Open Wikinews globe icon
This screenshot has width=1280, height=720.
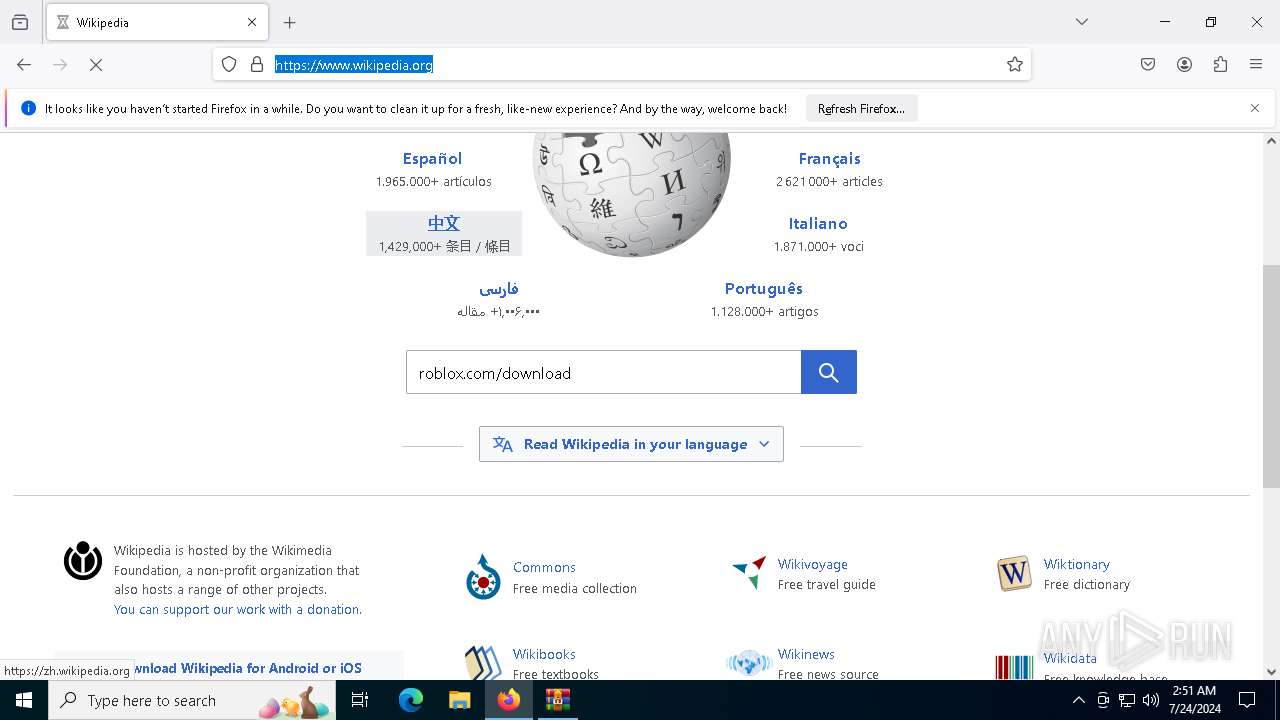(749, 663)
